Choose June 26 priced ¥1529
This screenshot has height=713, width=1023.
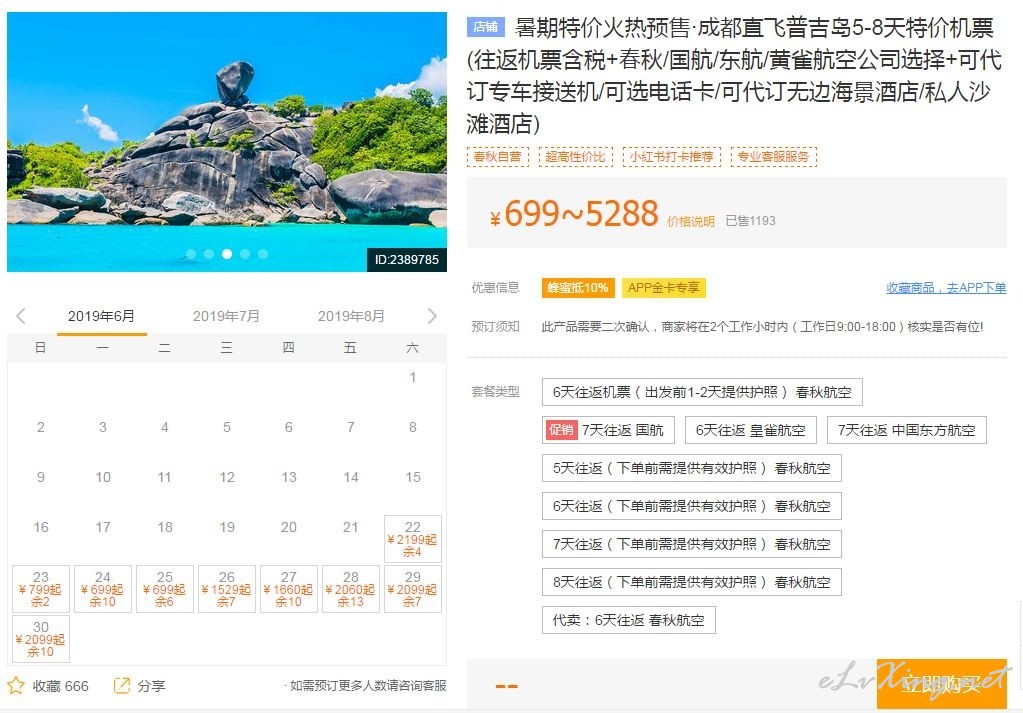[x=226, y=589]
